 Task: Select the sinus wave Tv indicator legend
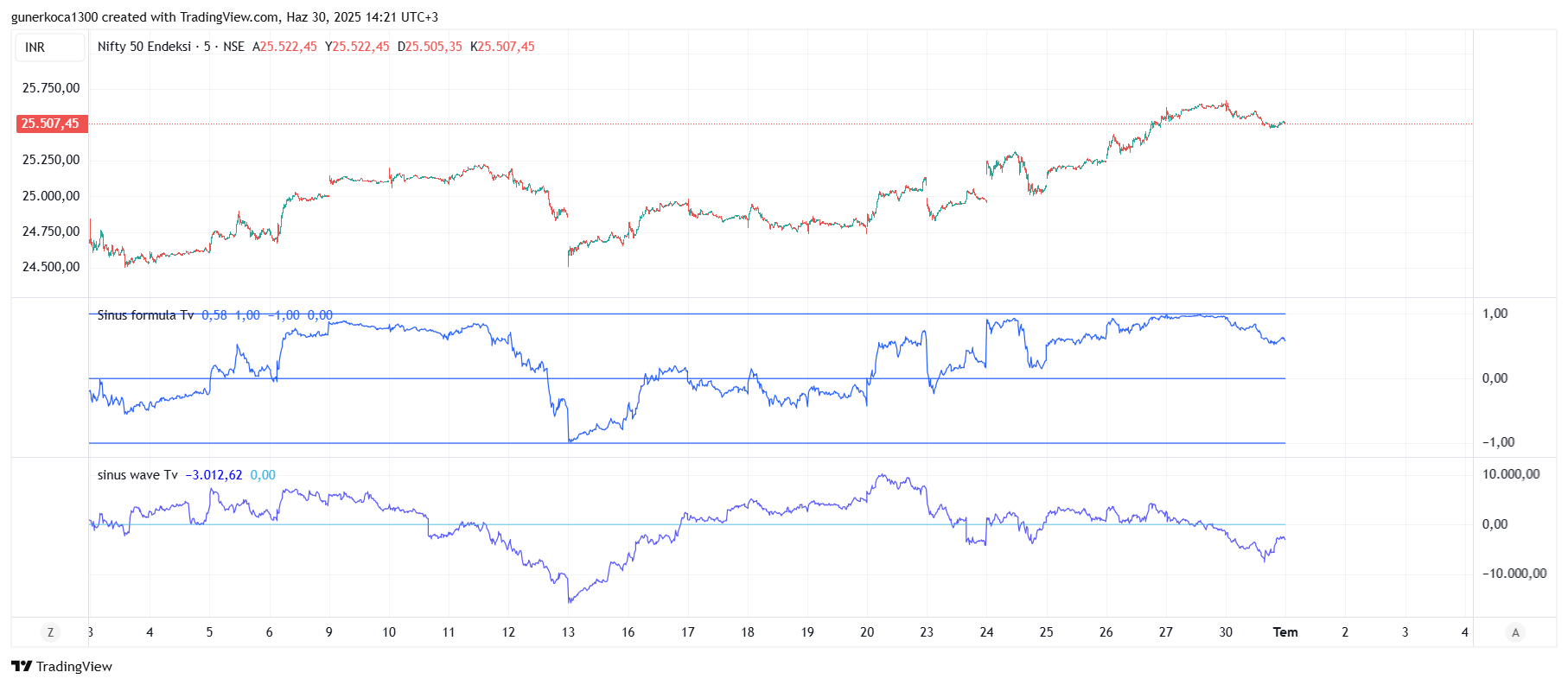pyautogui.click(x=137, y=475)
